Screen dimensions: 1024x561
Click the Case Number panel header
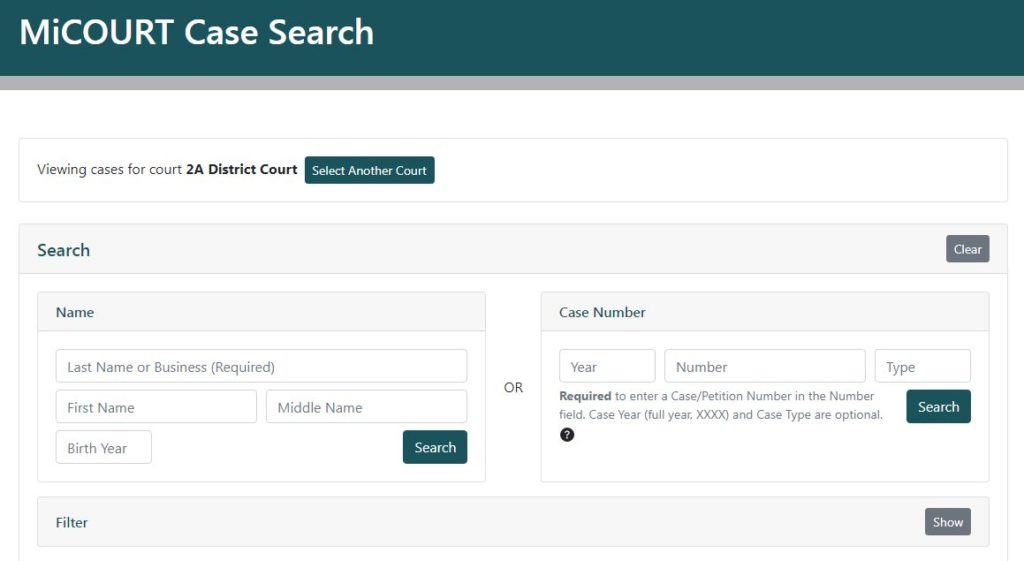602,312
